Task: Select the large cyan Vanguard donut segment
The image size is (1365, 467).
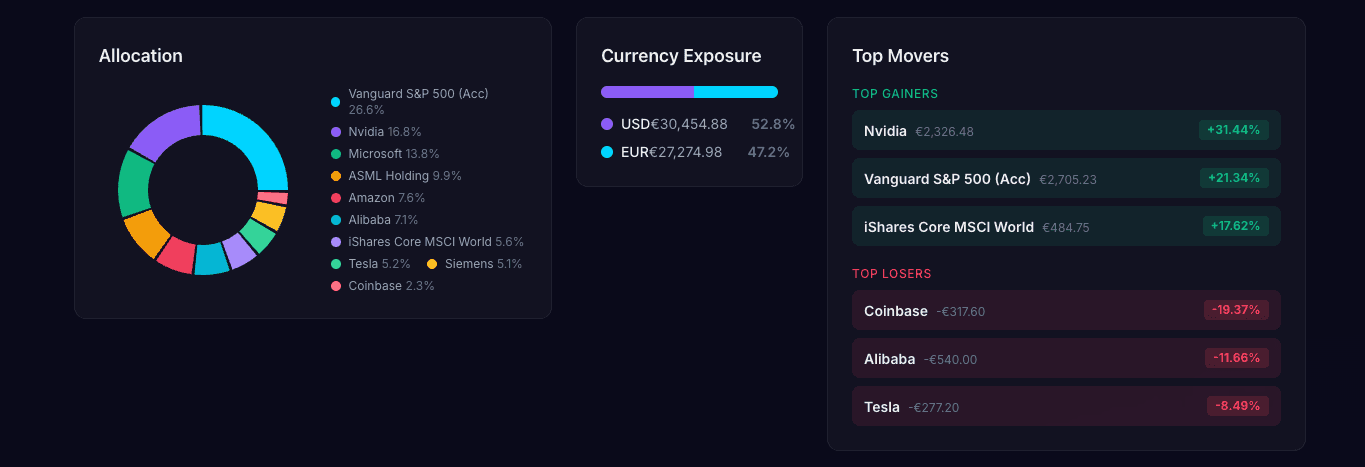Action: pos(255,140)
